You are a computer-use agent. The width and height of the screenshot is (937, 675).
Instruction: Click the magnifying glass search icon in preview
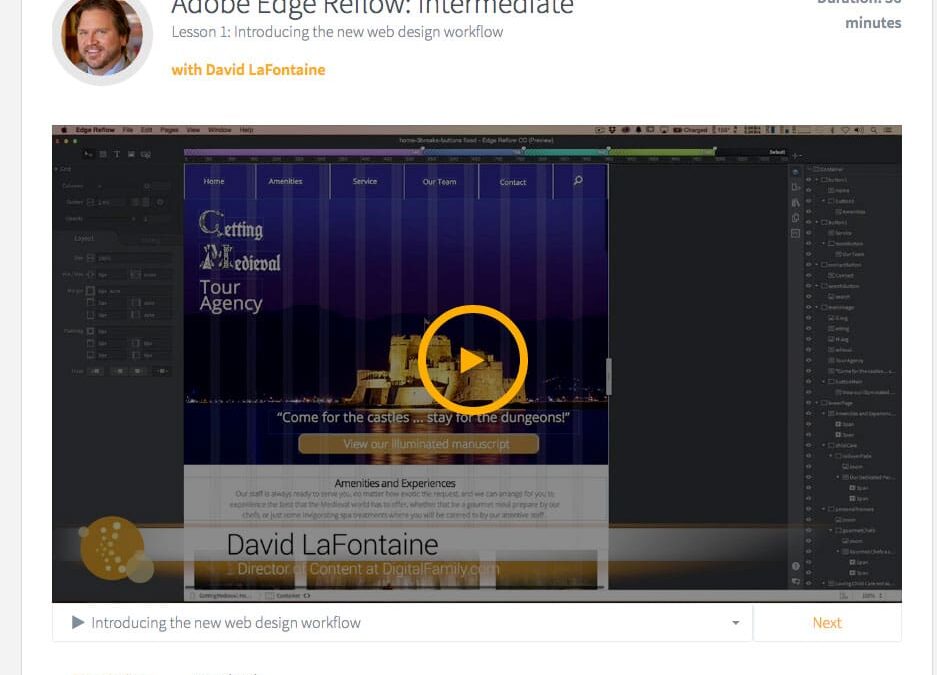coord(578,181)
